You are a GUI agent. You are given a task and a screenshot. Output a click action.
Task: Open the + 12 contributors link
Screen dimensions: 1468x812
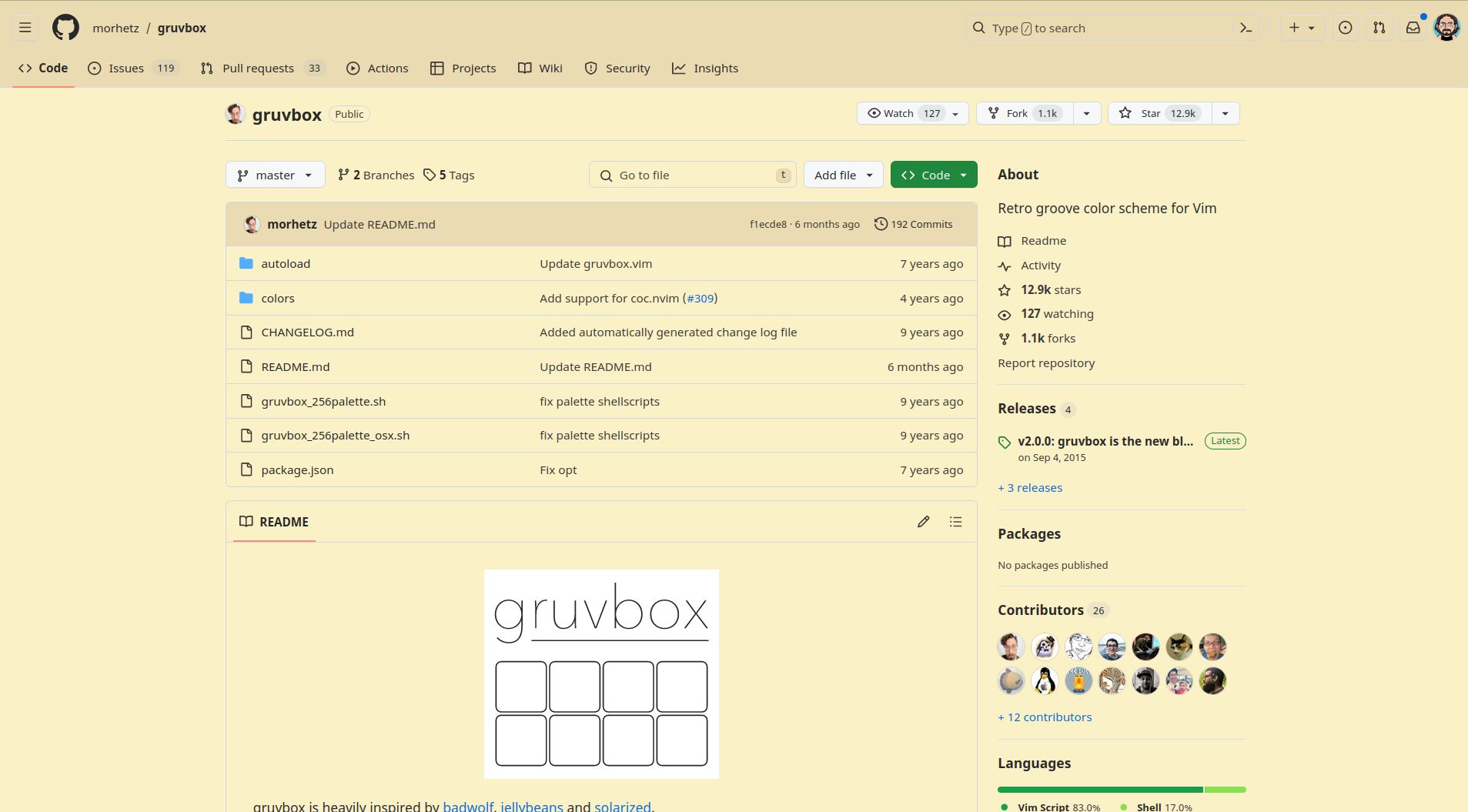pyautogui.click(x=1045, y=717)
